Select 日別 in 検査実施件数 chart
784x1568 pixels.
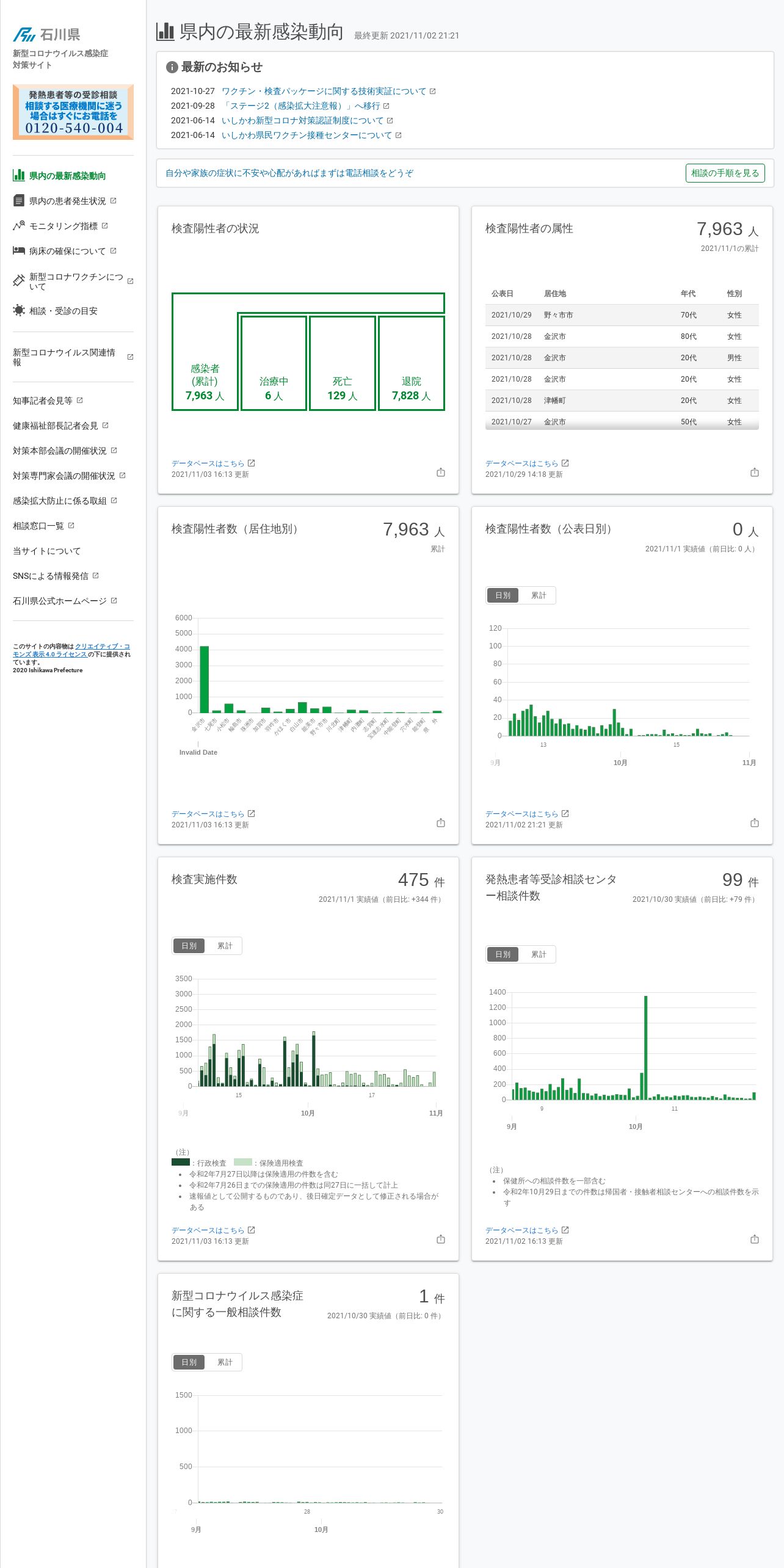(x=189, y=946)
